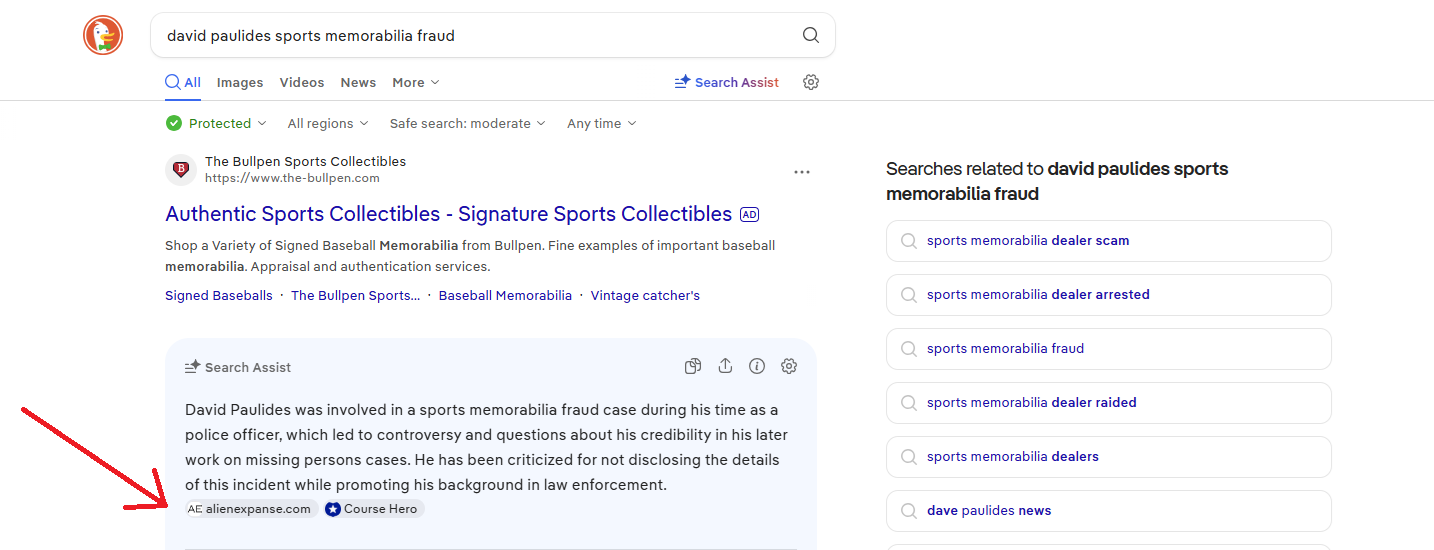Open Search Assist gear settings icon
1434x550 pixels.
click(x=789, y=366)
